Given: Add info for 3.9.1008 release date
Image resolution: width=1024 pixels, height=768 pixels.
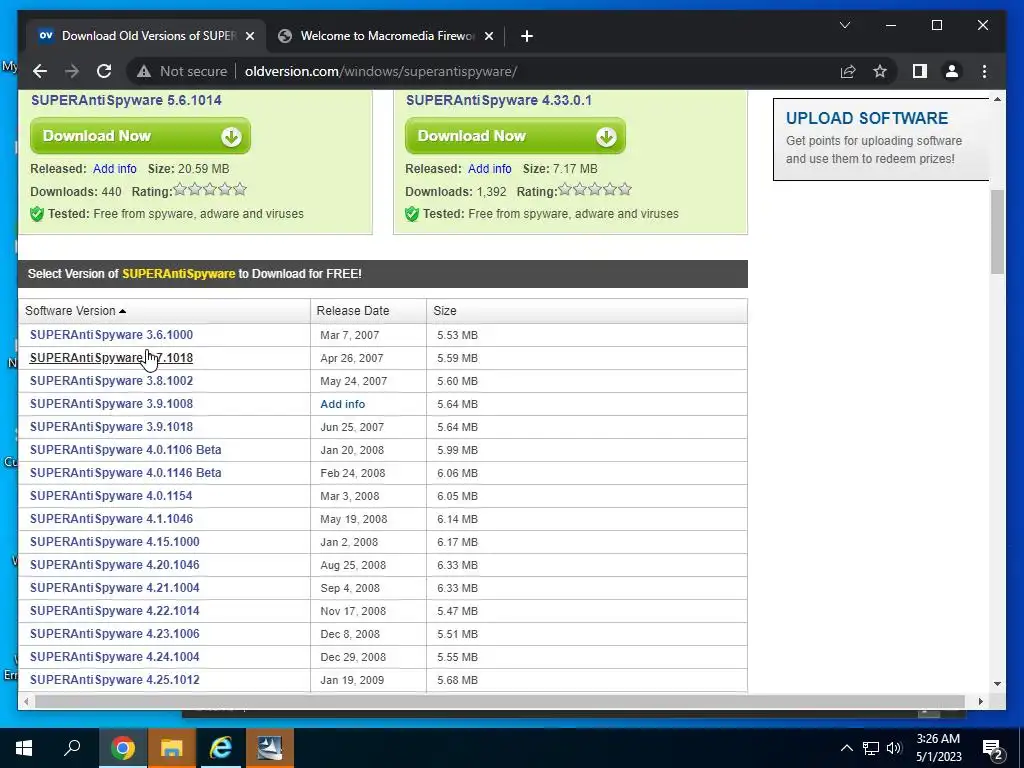Looking at the screenshot, I should (342, 404).
